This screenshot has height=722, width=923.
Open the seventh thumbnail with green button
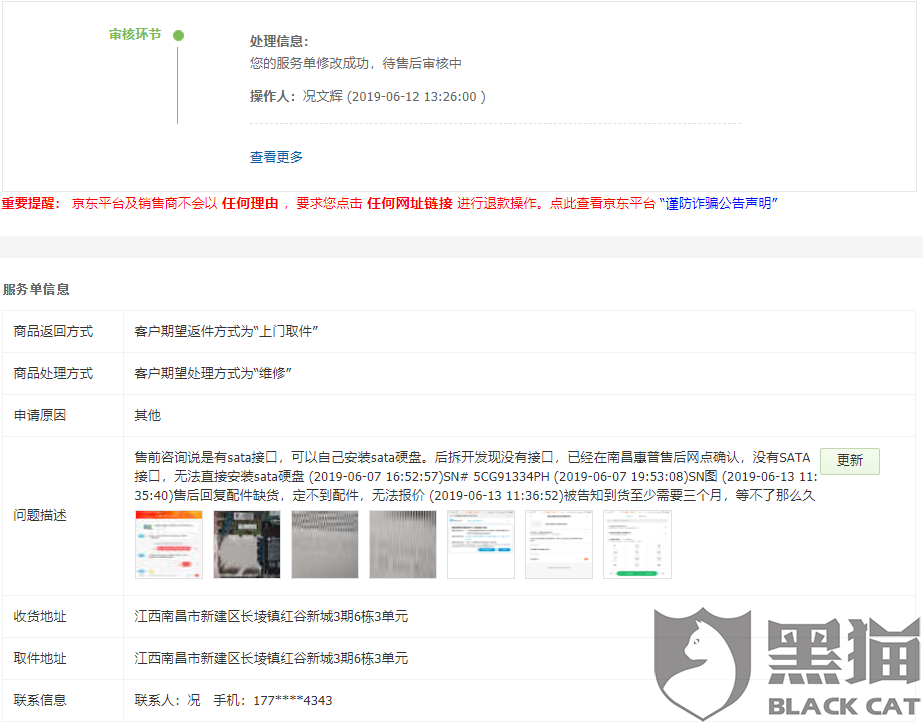click(637, 544)
